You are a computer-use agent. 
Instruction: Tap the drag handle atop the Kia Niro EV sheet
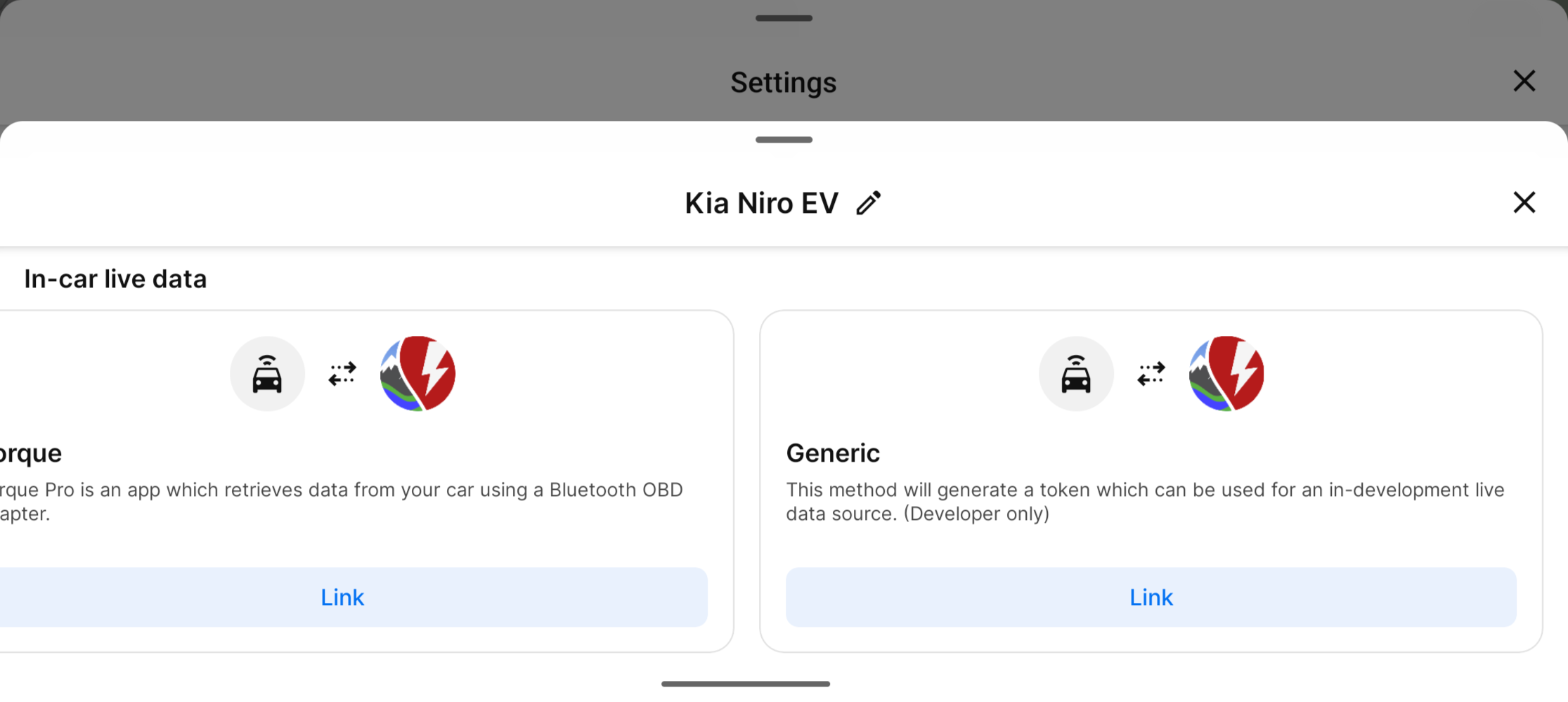click(784, 140)
